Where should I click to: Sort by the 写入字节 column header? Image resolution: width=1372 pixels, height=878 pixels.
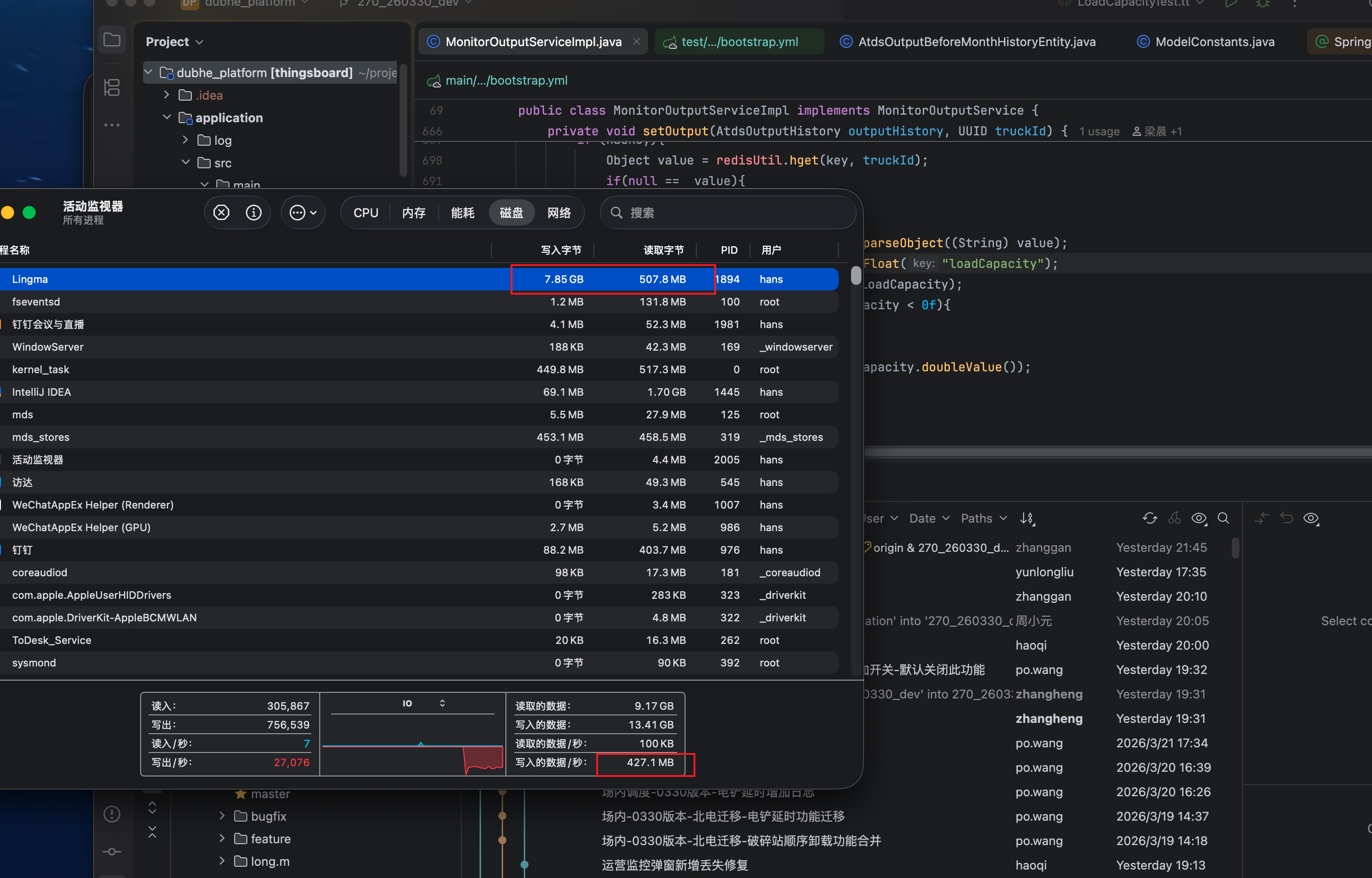click(x=560, y=250)
